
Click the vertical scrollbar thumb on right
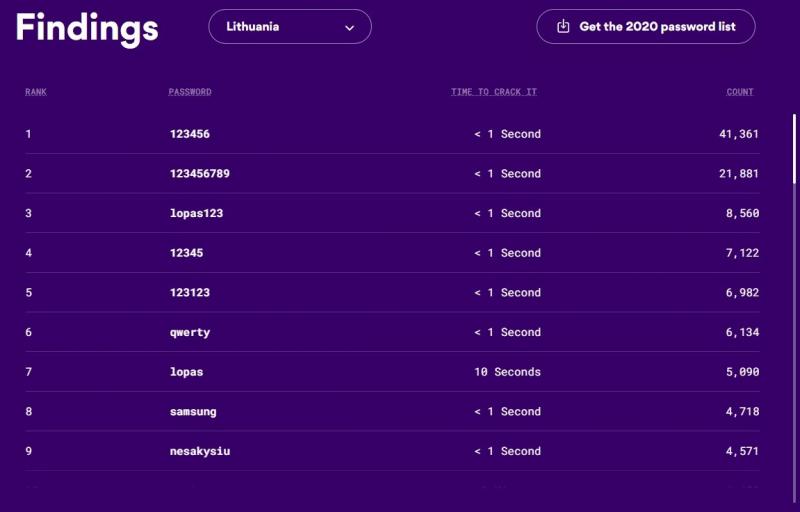coord(794,149)
